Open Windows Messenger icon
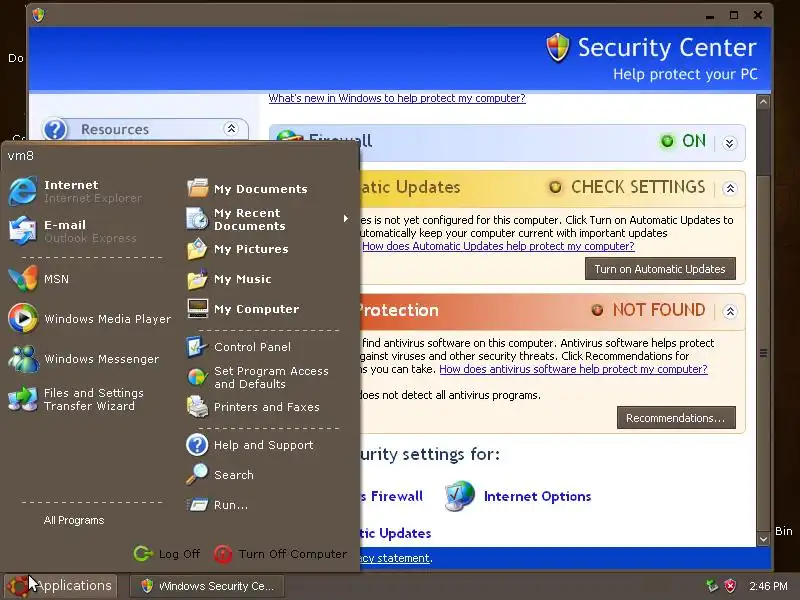The image size is (800, 600). coord(22,359)
